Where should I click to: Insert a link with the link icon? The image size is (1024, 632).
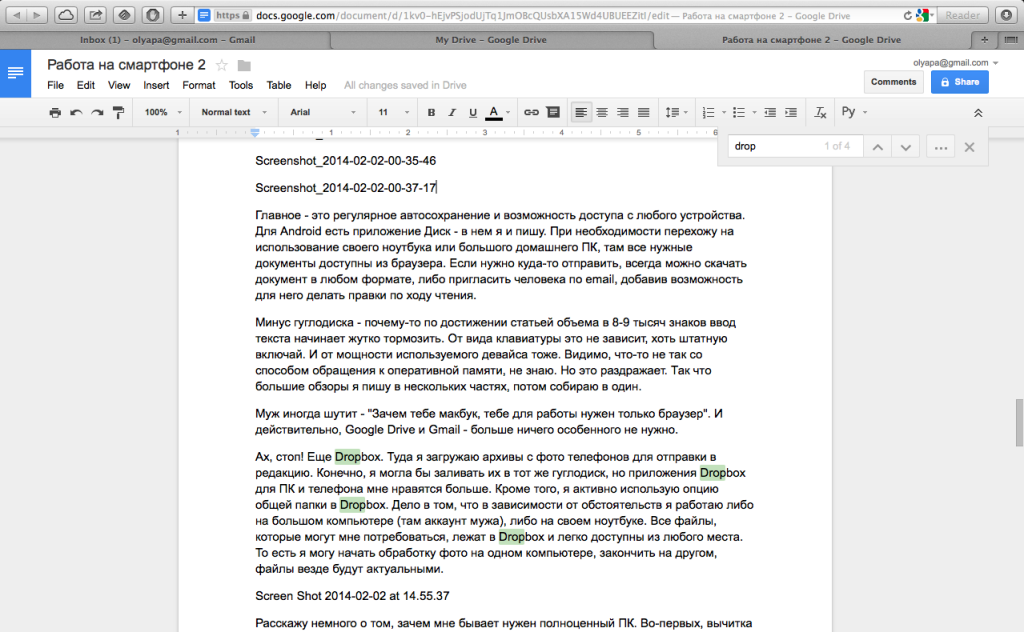(532, 112)
